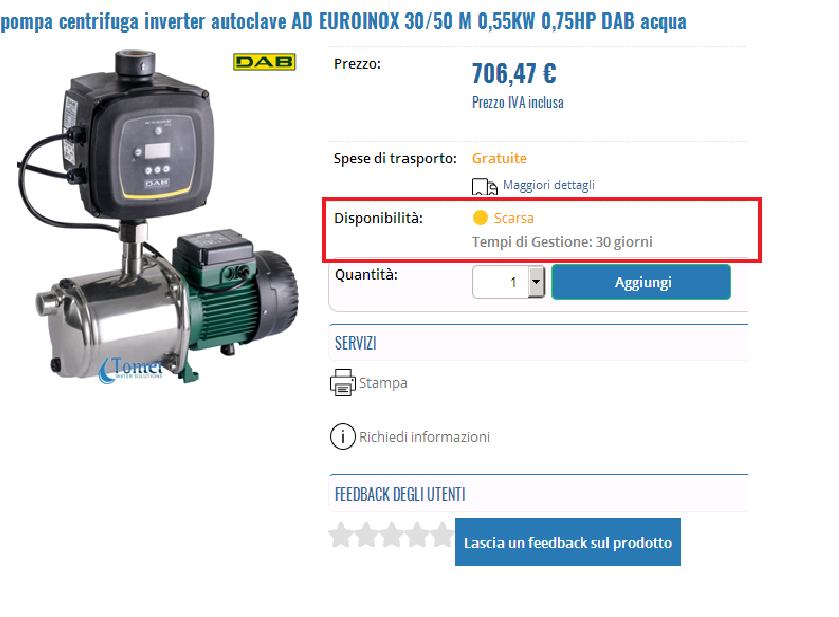This screenshot has height=617, width=839.
Task: Click inside the quantity field showing 1
Action: [x=501, y=282]
